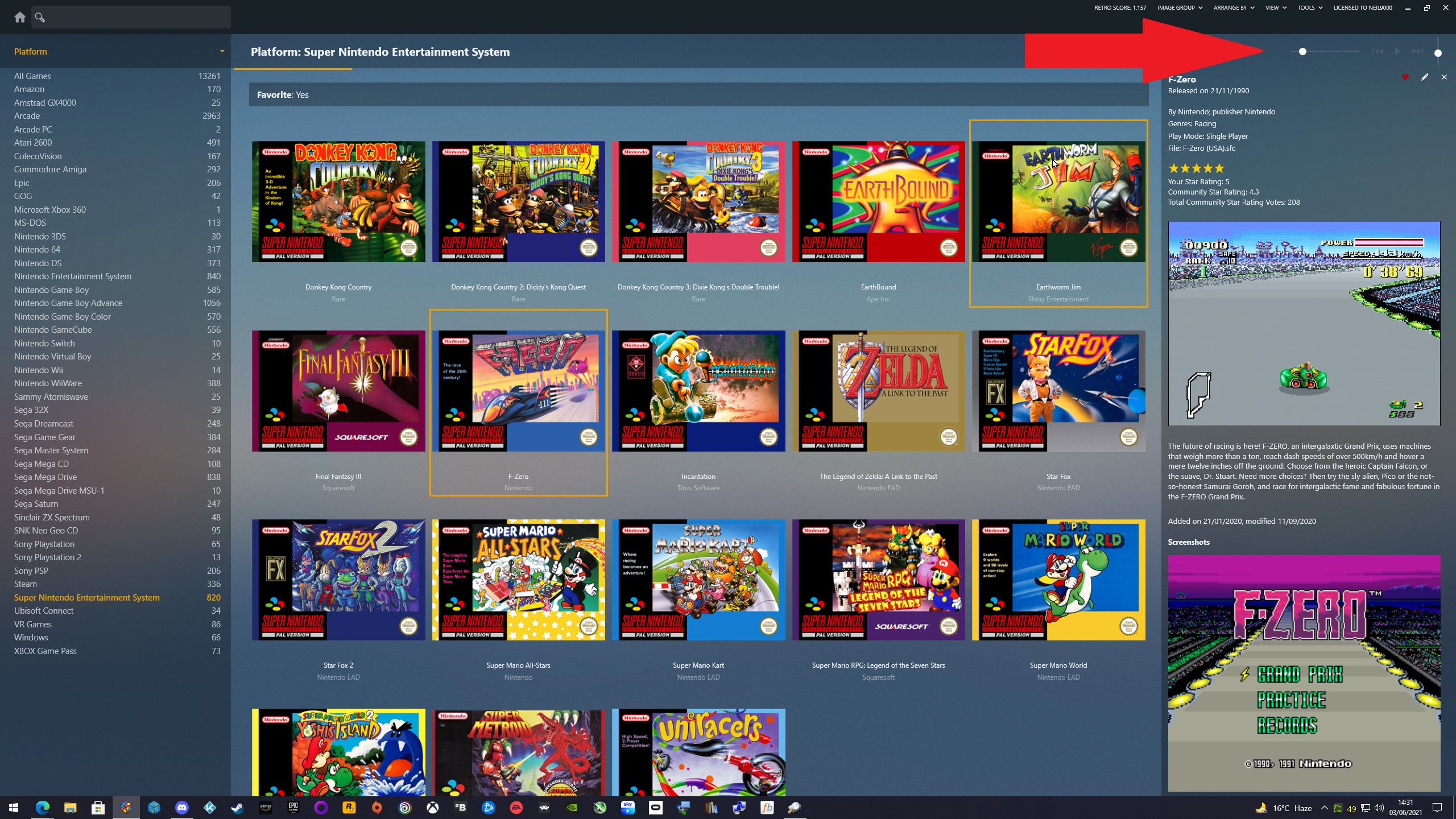
Task: Toggle F-Zero favorite heart icon
Action: [1405, 77]
